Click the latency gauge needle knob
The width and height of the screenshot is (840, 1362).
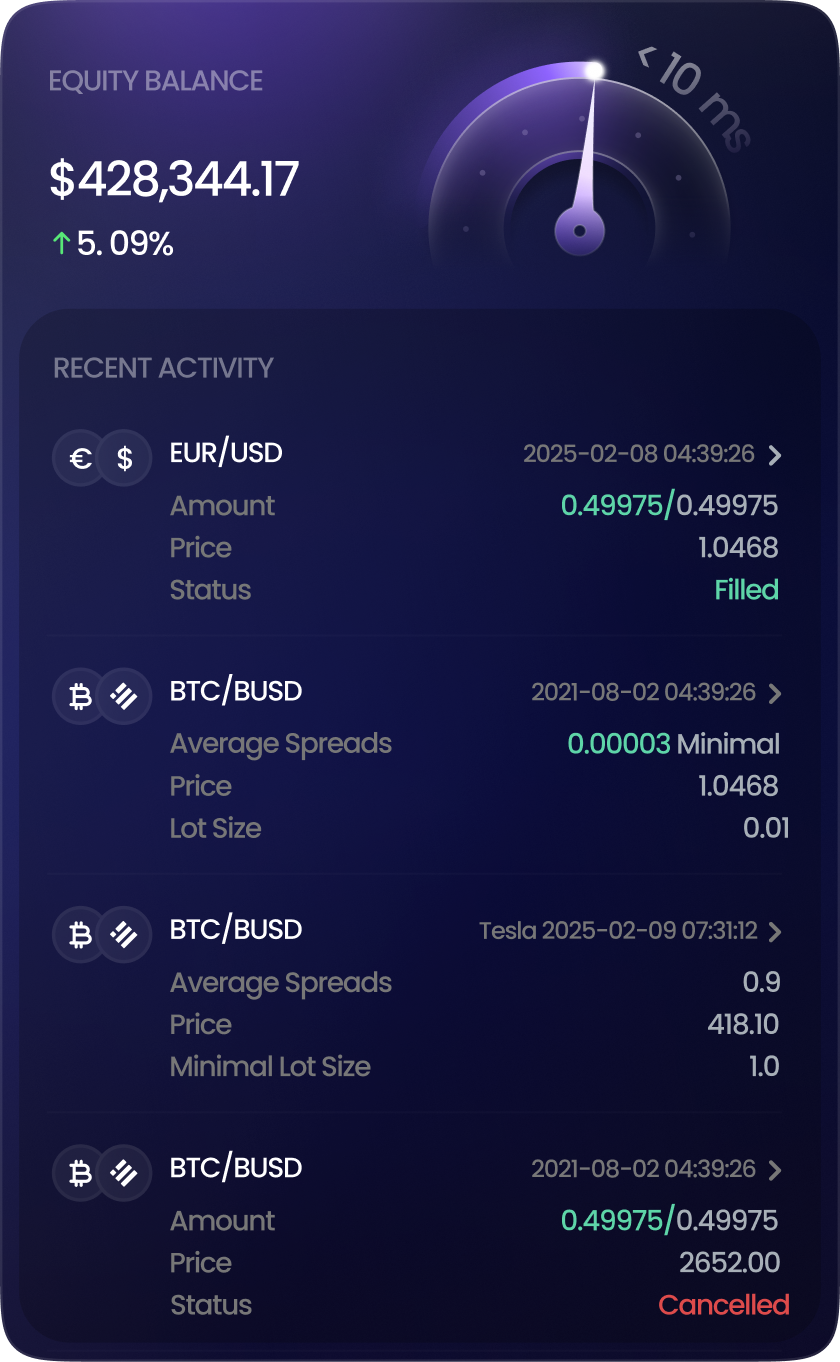pos(579,231)
